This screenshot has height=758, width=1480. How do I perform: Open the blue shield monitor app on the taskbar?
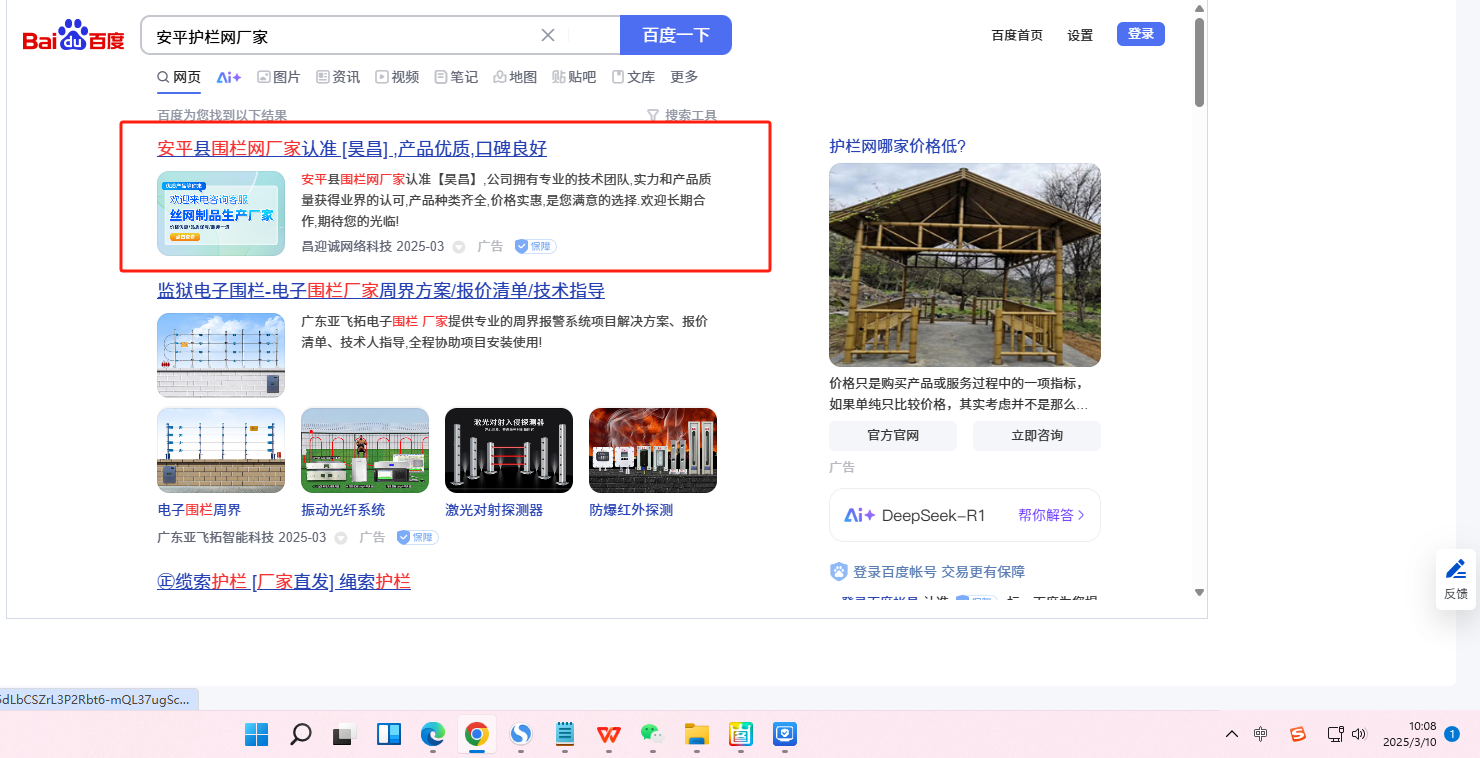tap(785, 735)
